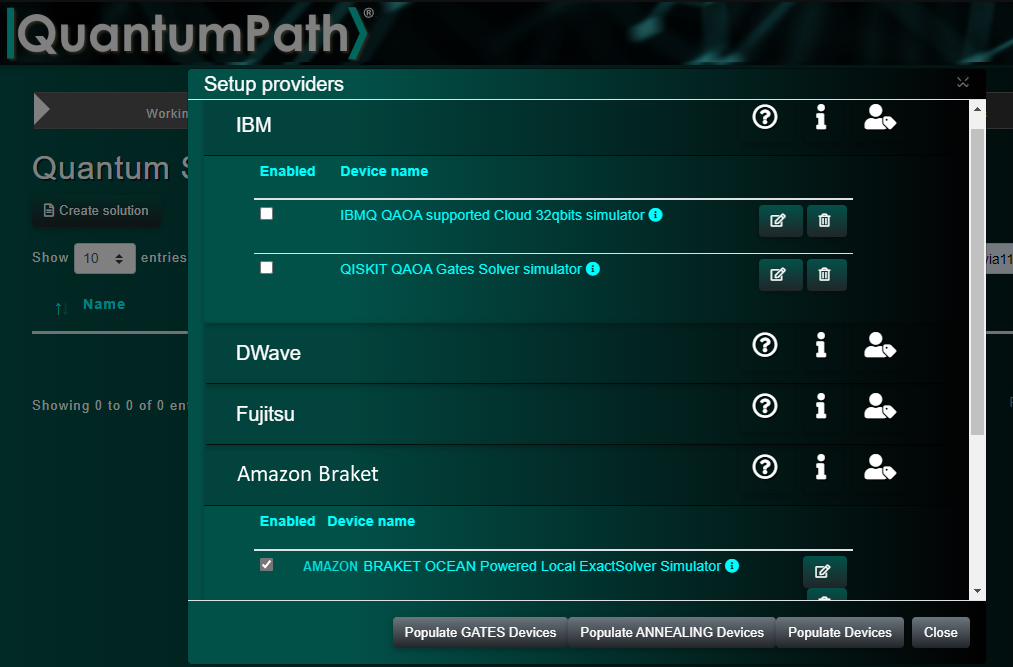Screen dimensions: 1013x667
Task: Open the IBM provider help icon
Action: [765, 117]
